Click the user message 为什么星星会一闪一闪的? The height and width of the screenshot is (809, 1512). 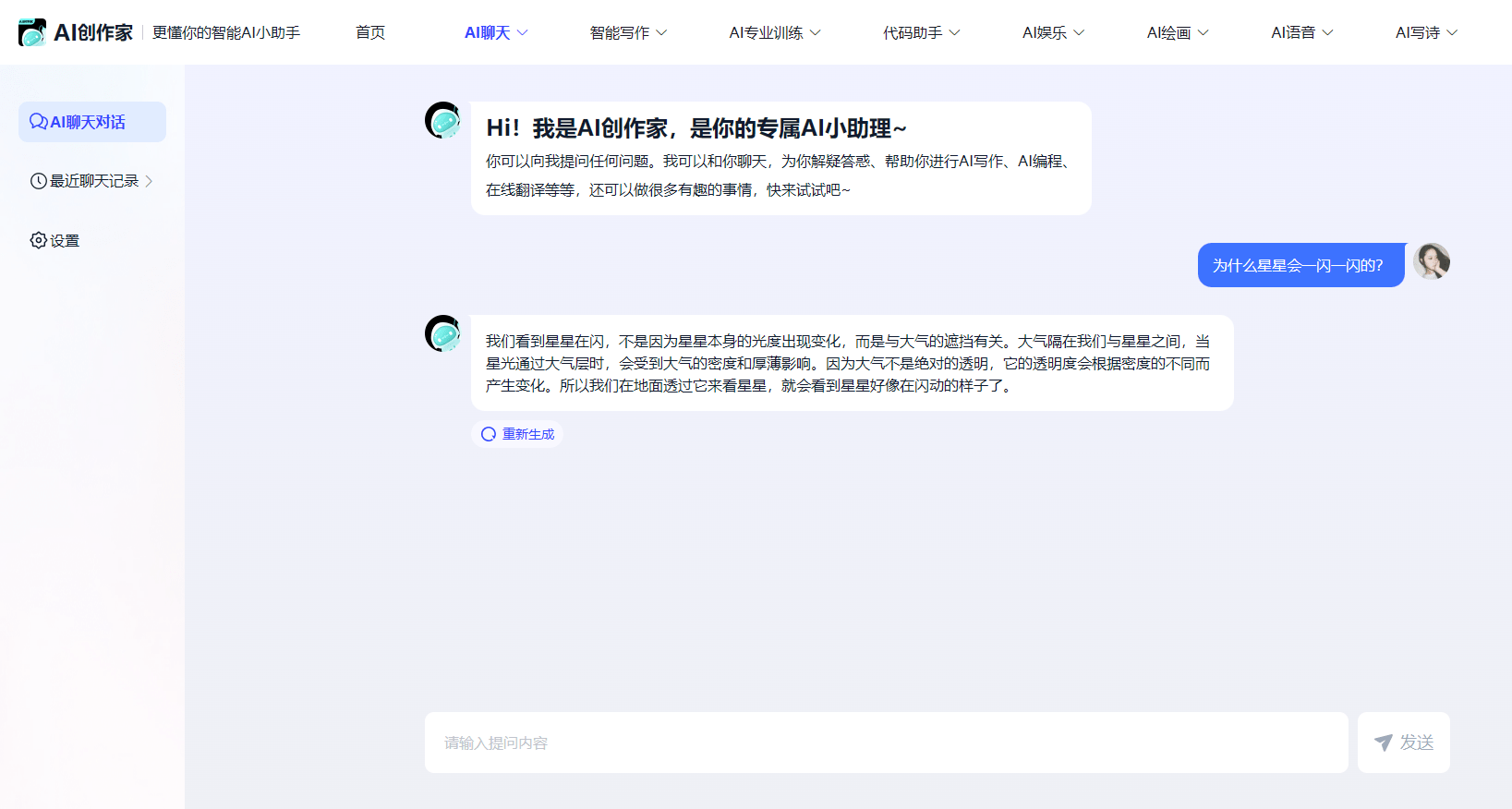(1301, 265)
